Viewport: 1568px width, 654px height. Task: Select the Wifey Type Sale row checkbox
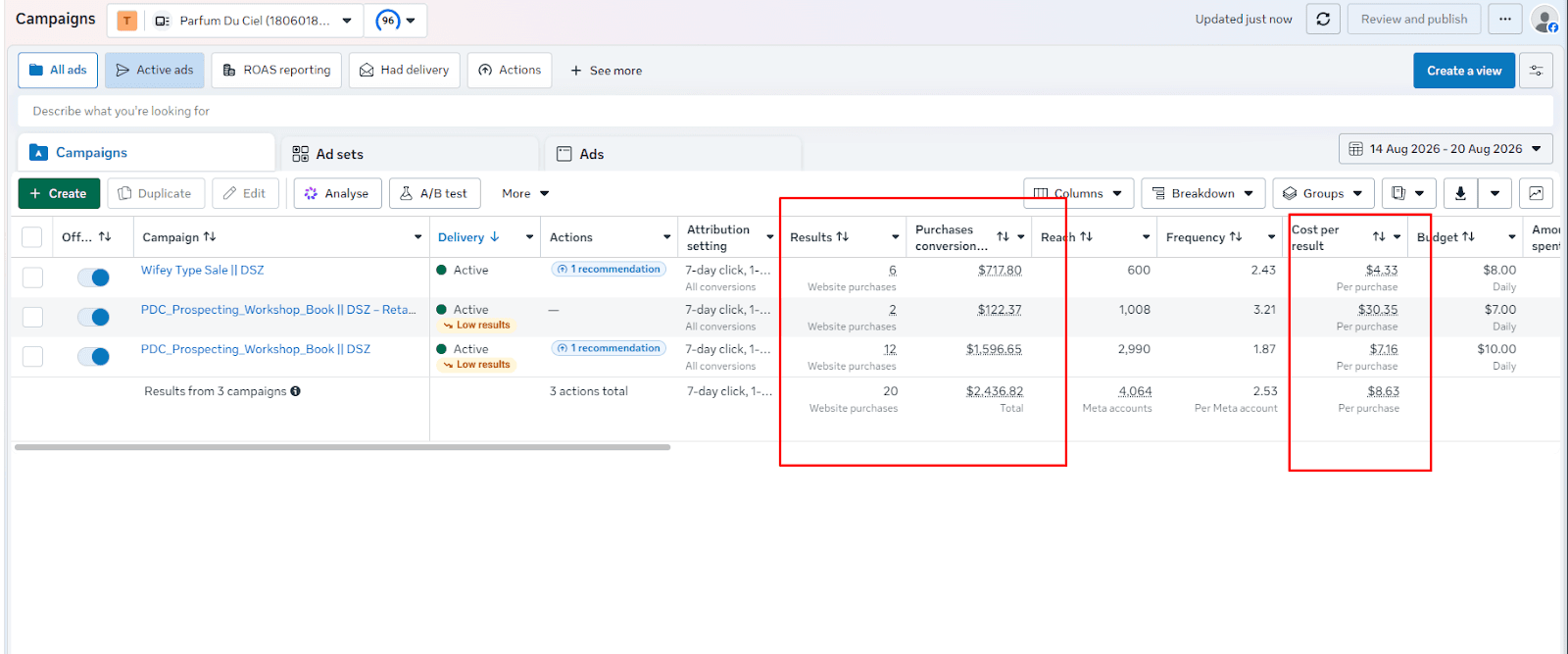click(x=32, y=277)
